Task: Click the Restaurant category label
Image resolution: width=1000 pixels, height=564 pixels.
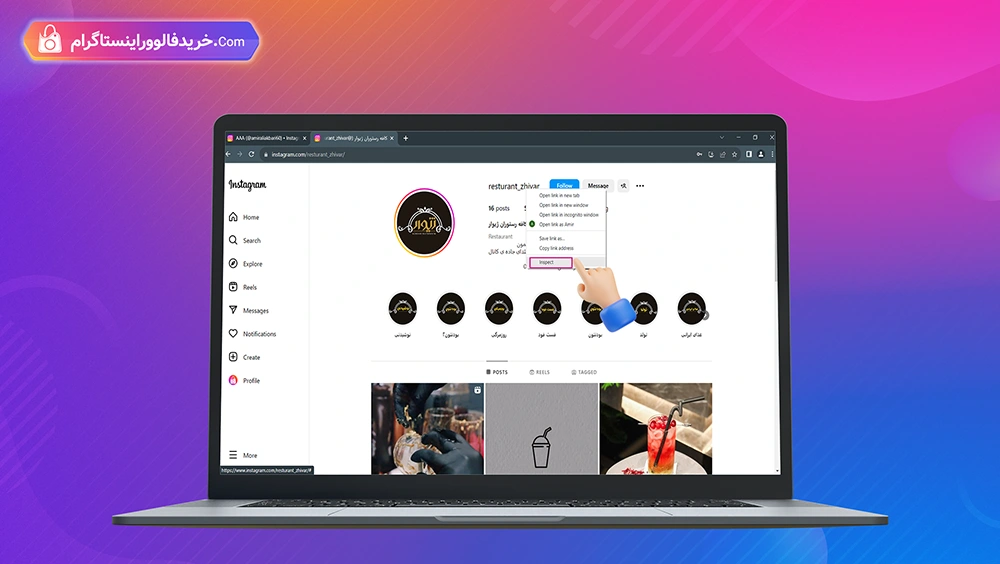Action: pos(500,237)
